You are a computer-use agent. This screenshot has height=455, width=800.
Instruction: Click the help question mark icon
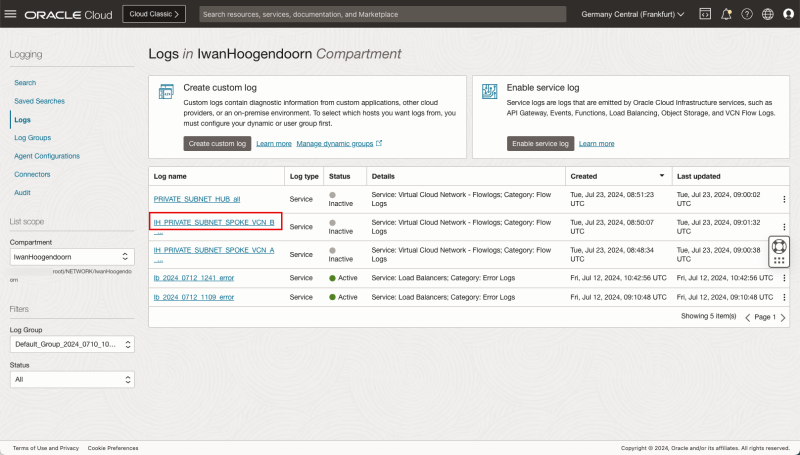tap(746, 15)
